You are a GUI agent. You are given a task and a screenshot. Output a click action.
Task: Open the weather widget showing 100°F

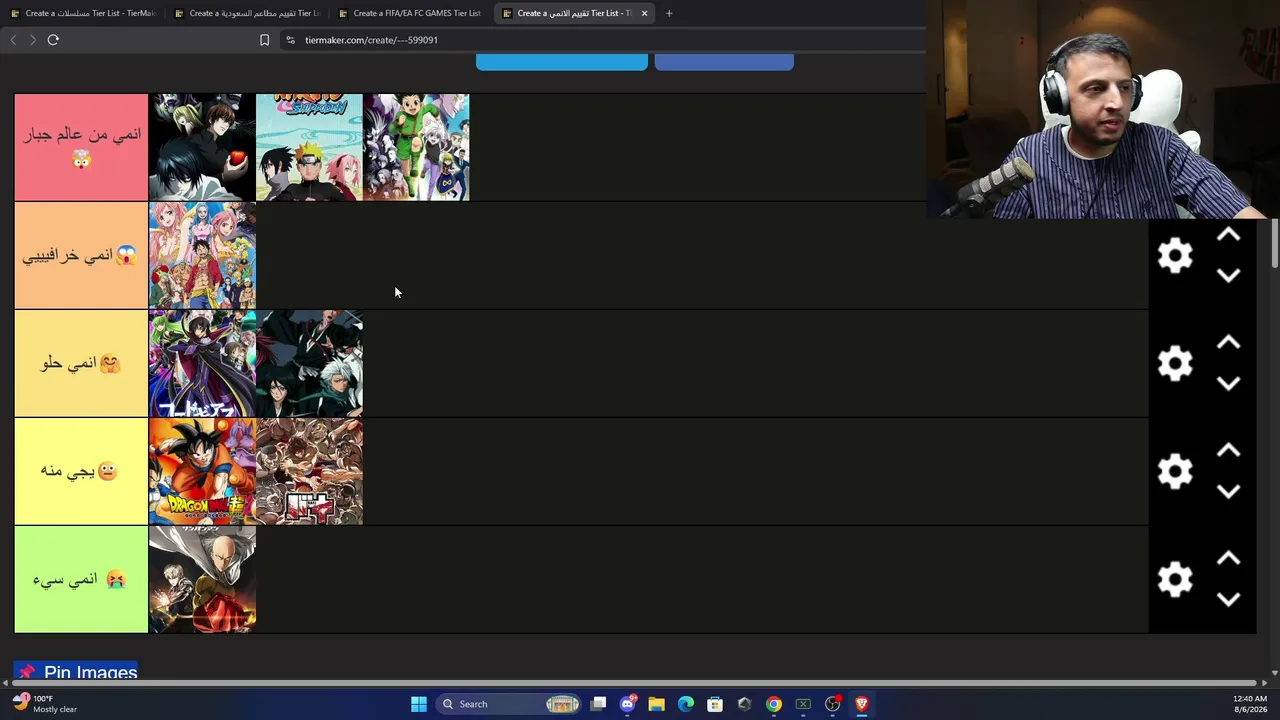[45, 704]
